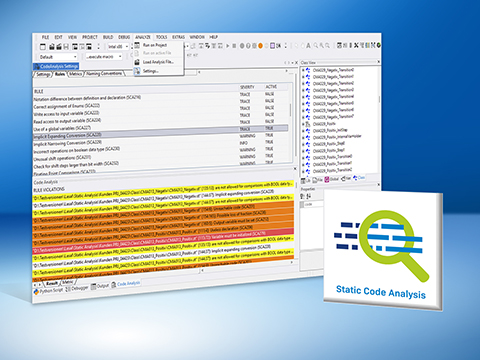Click the letter A toolbar icon
The width and height of the screenshot is (480, 360).
tap(308, 46)
